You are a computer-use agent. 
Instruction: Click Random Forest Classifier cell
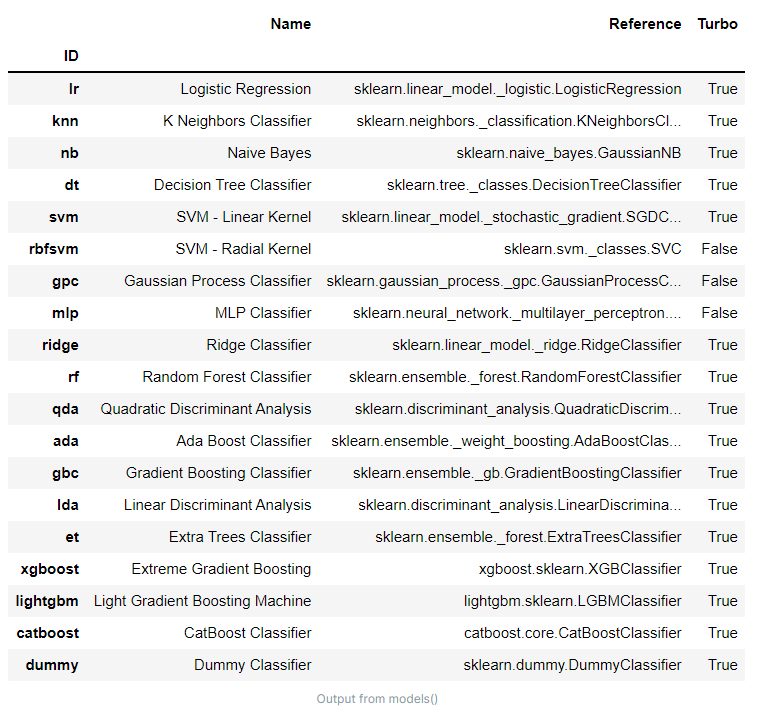(x=227, y=376)
